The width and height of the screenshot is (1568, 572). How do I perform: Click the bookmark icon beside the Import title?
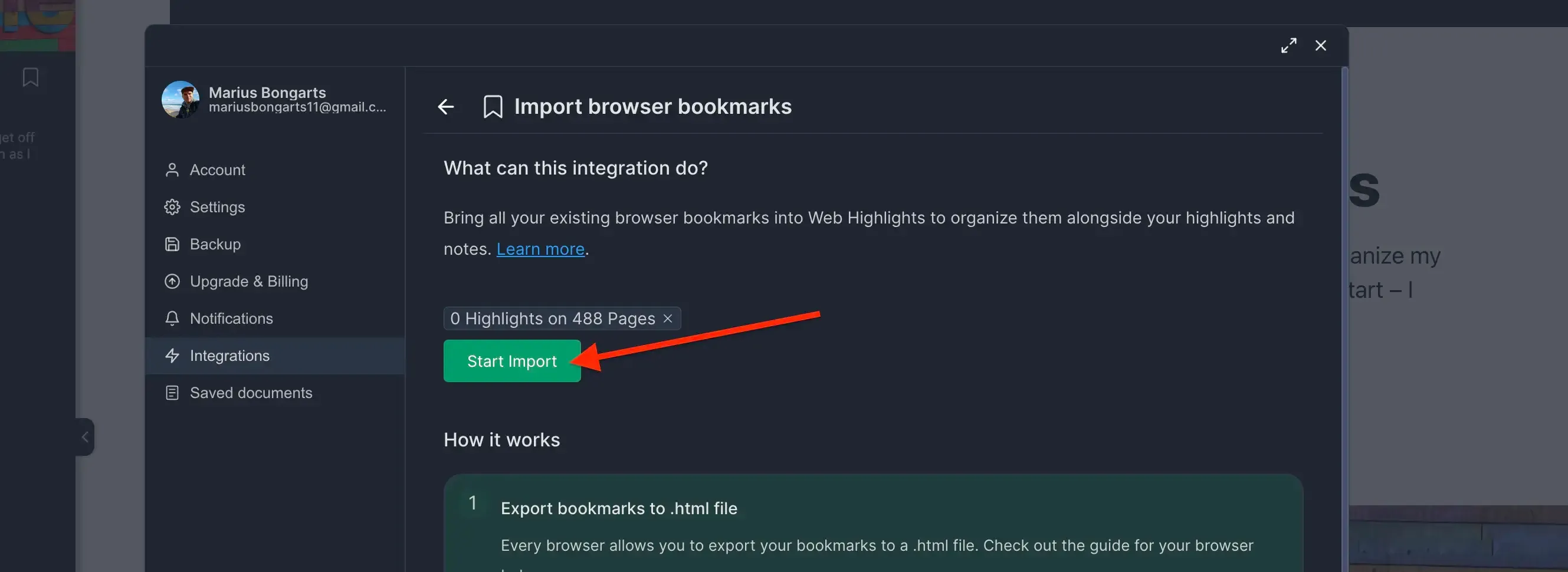click(x=493, y=107)
